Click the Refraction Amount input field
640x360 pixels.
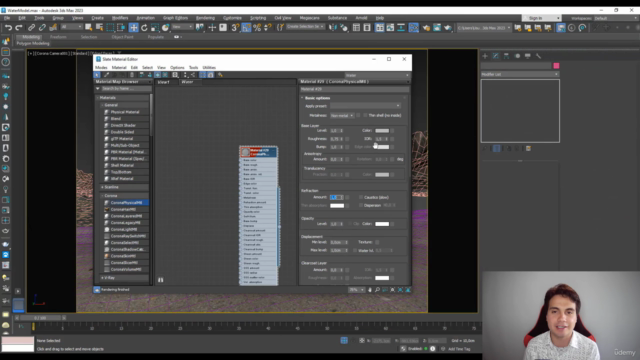(336, 197)
